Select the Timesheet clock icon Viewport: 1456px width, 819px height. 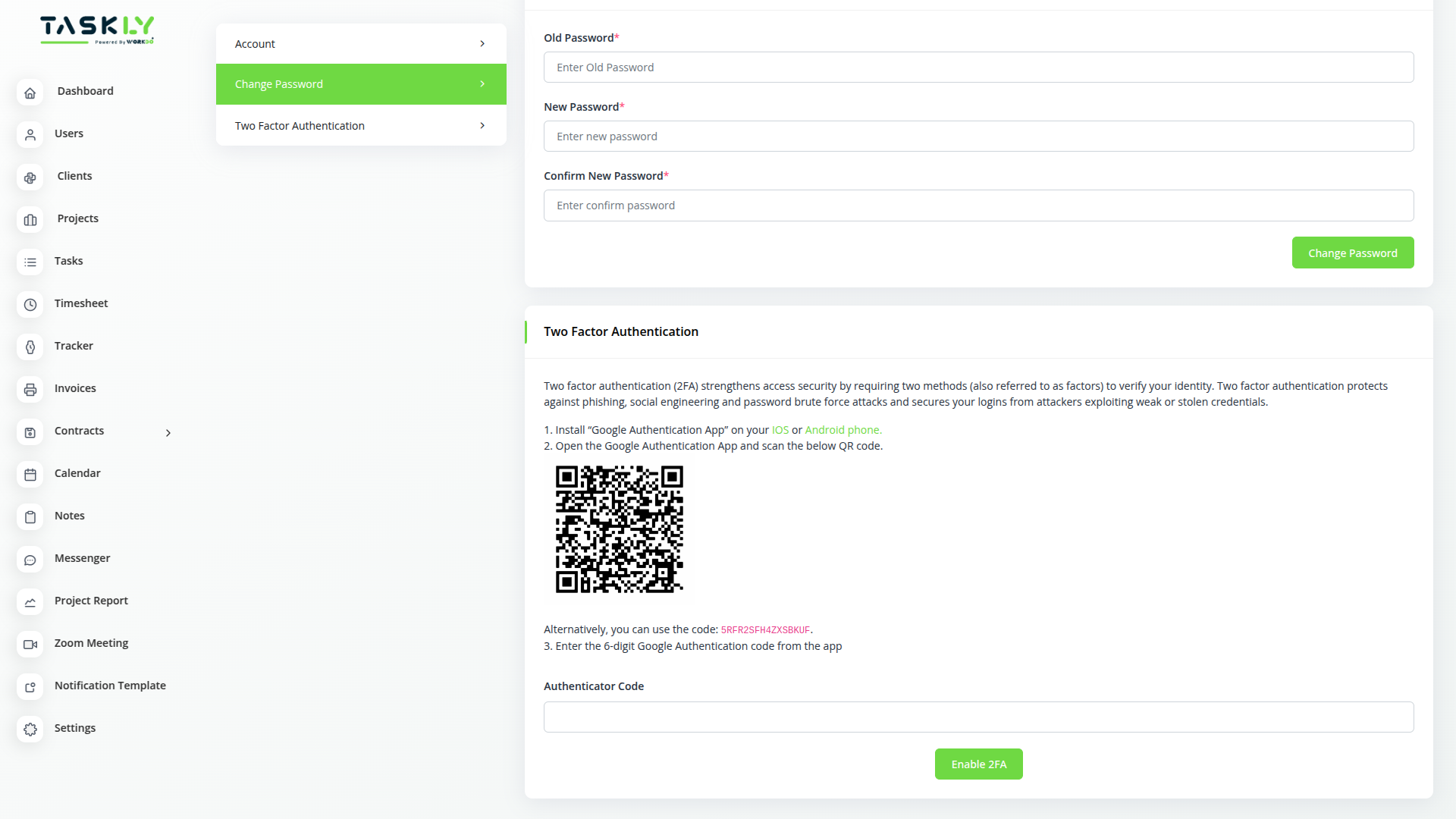(30, 305)
